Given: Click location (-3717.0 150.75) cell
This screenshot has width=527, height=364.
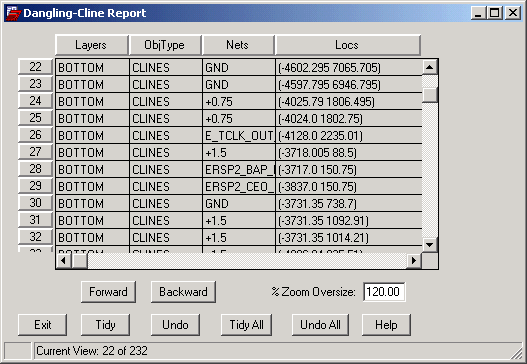Looking at the screenshot, I should click(x=349, y=169).
